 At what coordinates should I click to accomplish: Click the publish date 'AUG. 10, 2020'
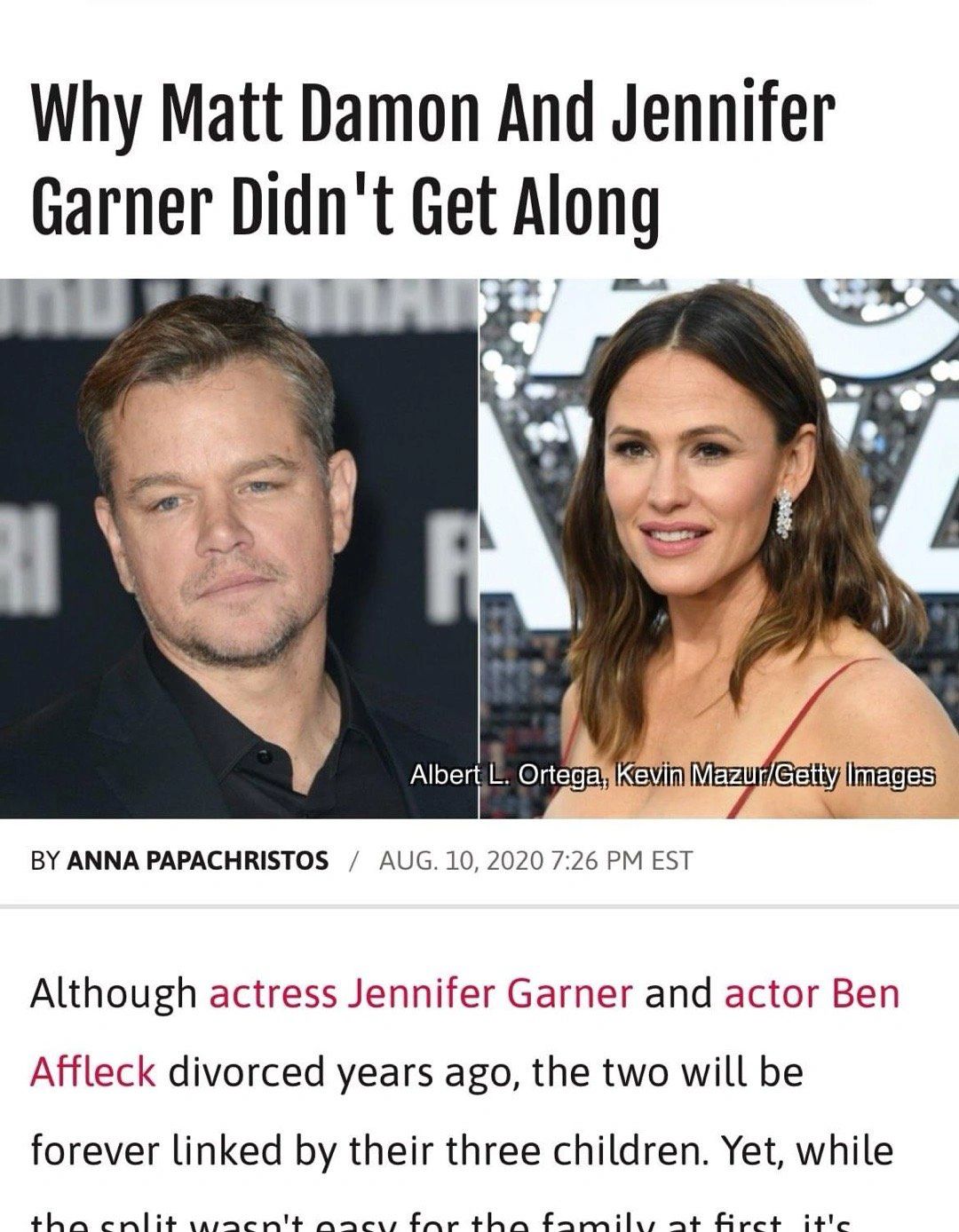click(460, 861)
